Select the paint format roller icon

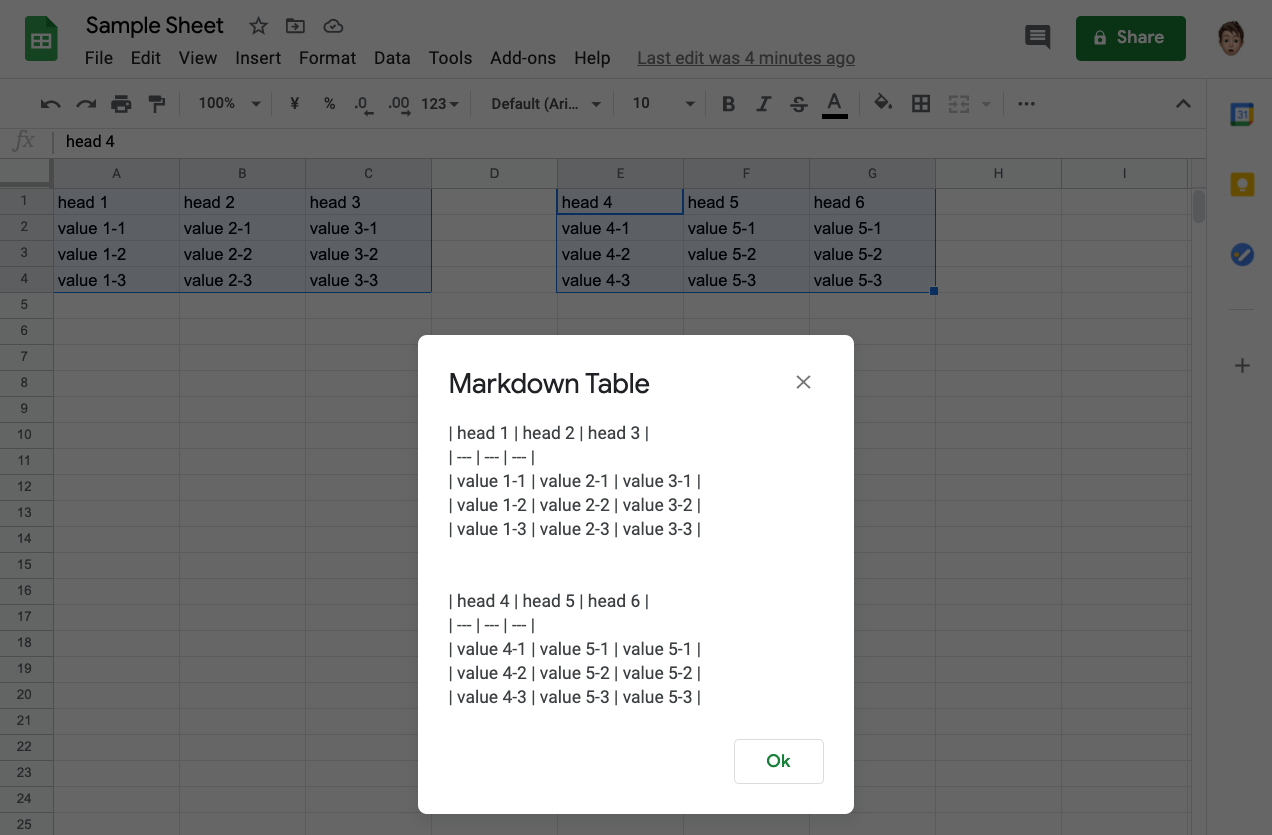(156, 104)
